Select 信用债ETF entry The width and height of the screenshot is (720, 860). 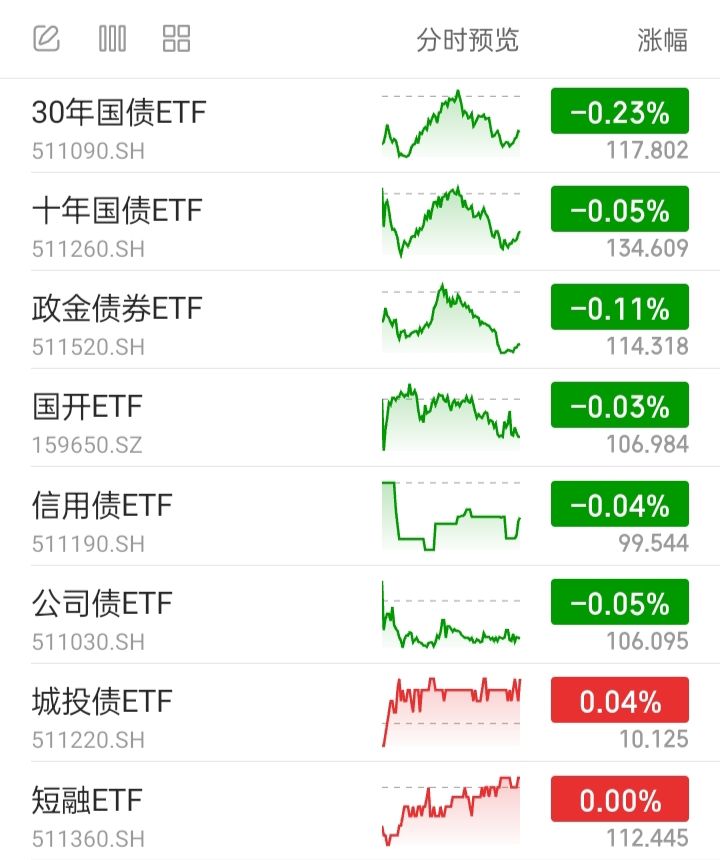pyautogui.click(x=102, y=504)
